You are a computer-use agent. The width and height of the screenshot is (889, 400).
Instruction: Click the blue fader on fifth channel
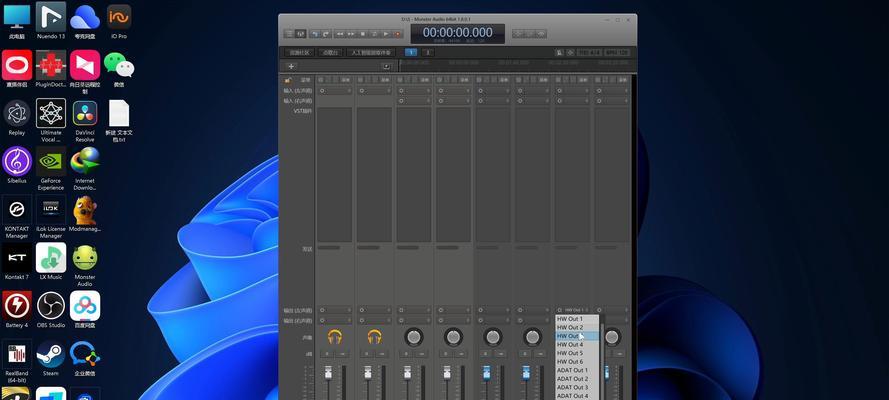click(486, 373)
